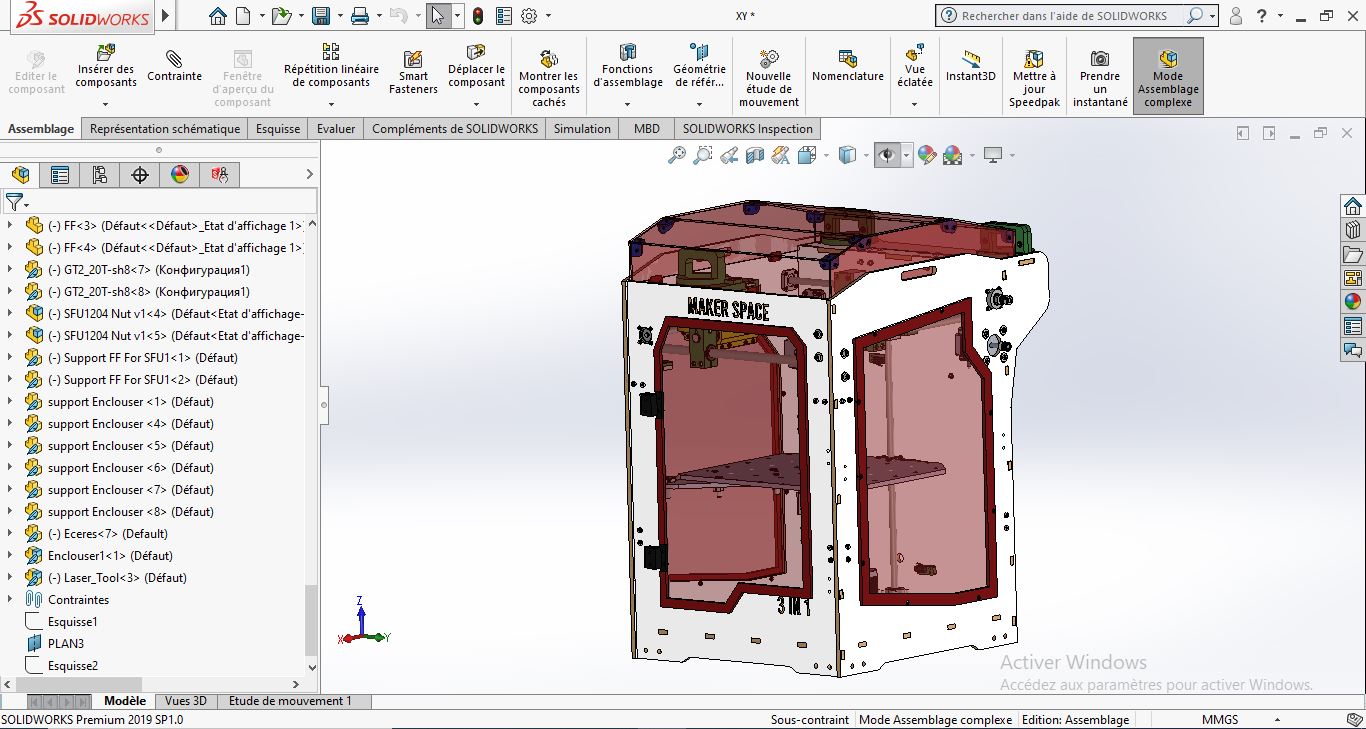1366x729 pixels.
Task: Start a Nouvelle étude de mouvement
Action: [x=768, y=78]
